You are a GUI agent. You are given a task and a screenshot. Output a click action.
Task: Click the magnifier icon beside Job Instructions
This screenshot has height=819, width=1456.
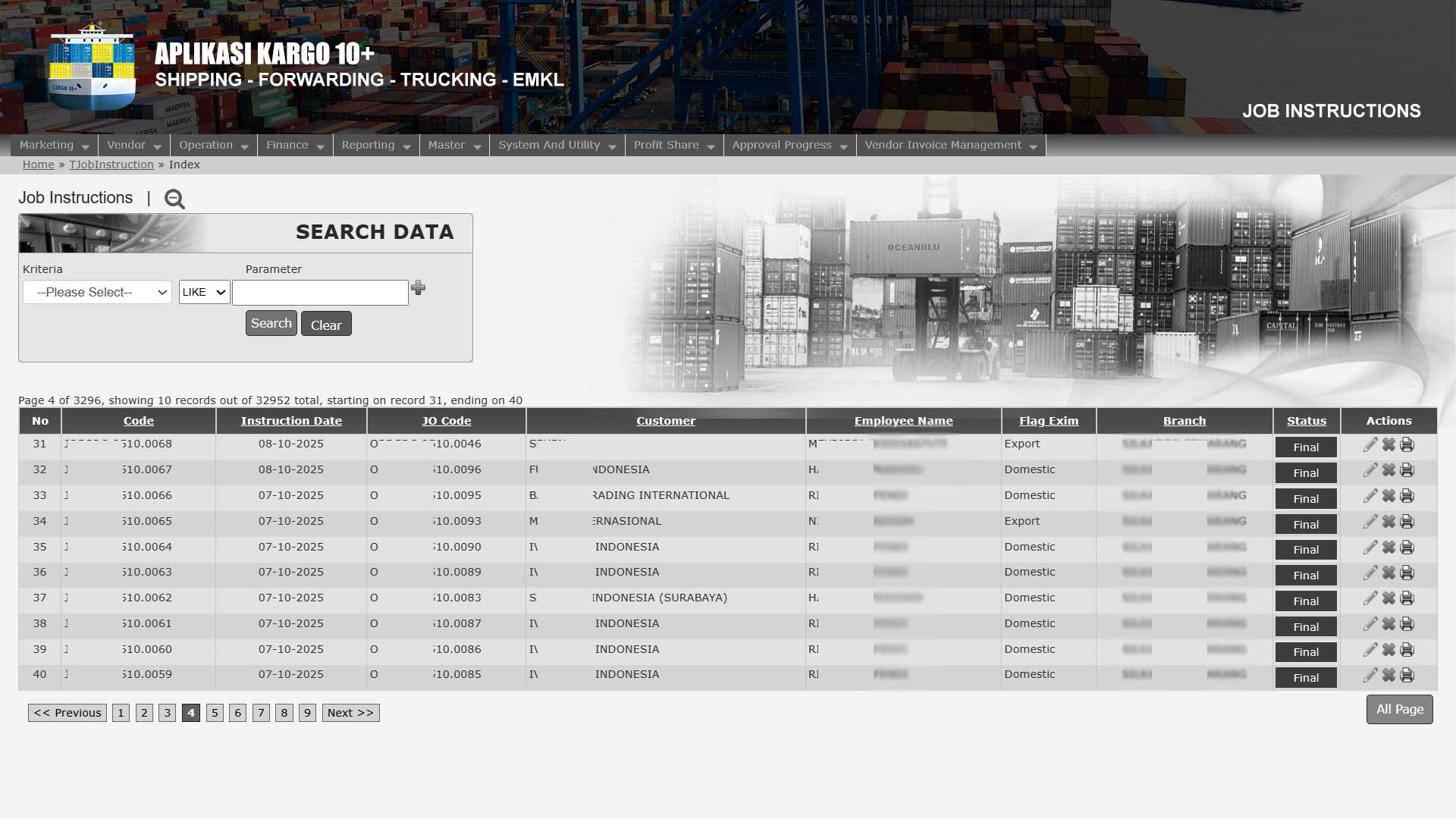click(x=174, y=199)
